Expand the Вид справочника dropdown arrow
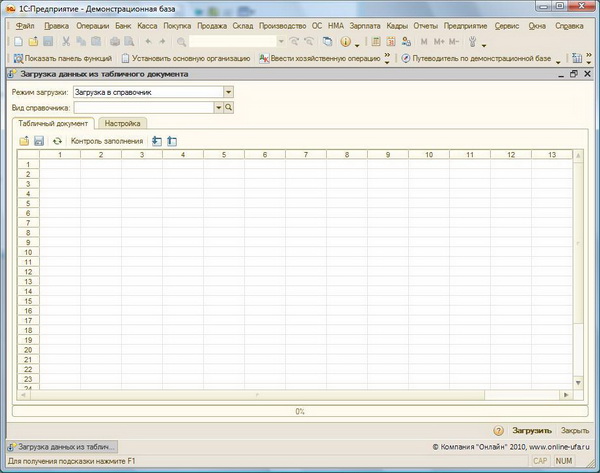Screen dimensions: 600x473 (218, 108)
